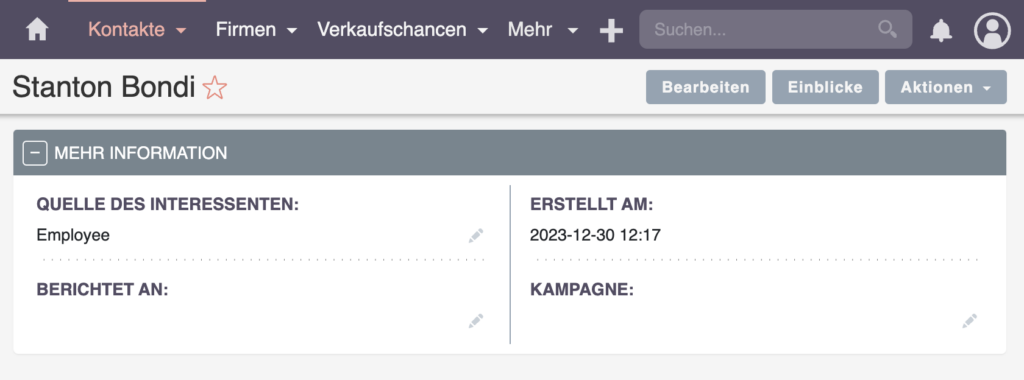Click the plus quick-create icon

(x=611, y=31)
